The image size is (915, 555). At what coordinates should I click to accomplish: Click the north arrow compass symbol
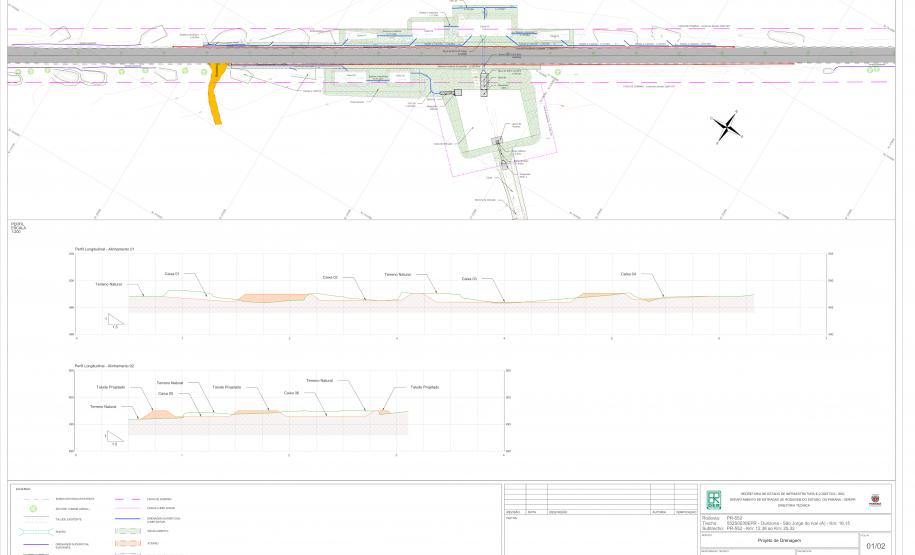tap(729, 127)
